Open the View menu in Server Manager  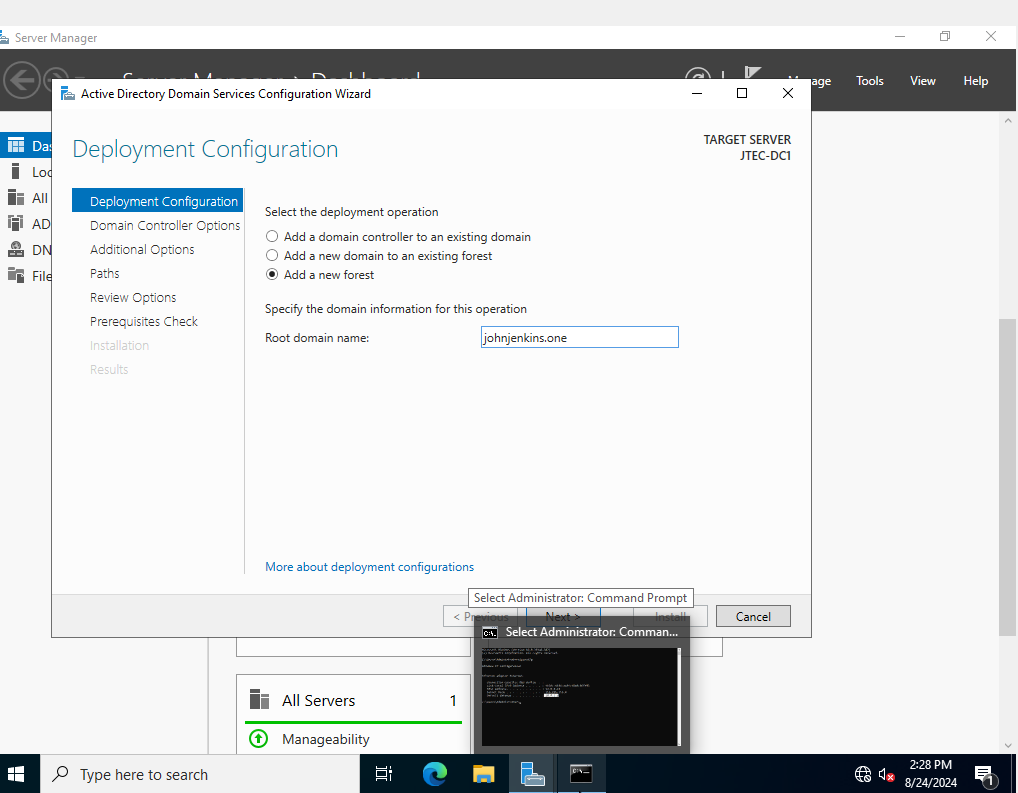coord(923,81)
